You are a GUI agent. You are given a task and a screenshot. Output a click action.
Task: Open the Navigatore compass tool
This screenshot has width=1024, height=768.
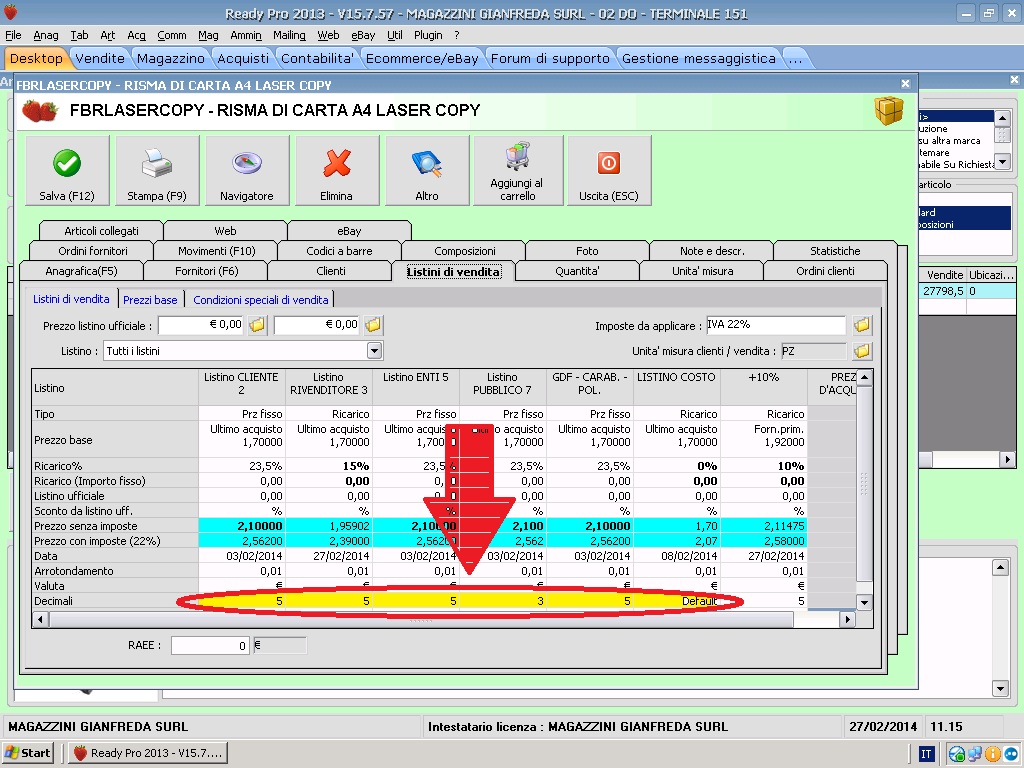click(x=247, y=170)
